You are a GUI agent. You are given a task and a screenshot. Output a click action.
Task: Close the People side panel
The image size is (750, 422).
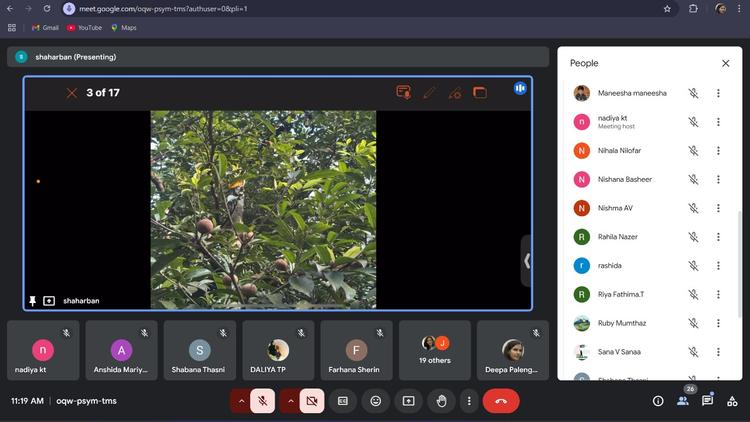[725, 63]
